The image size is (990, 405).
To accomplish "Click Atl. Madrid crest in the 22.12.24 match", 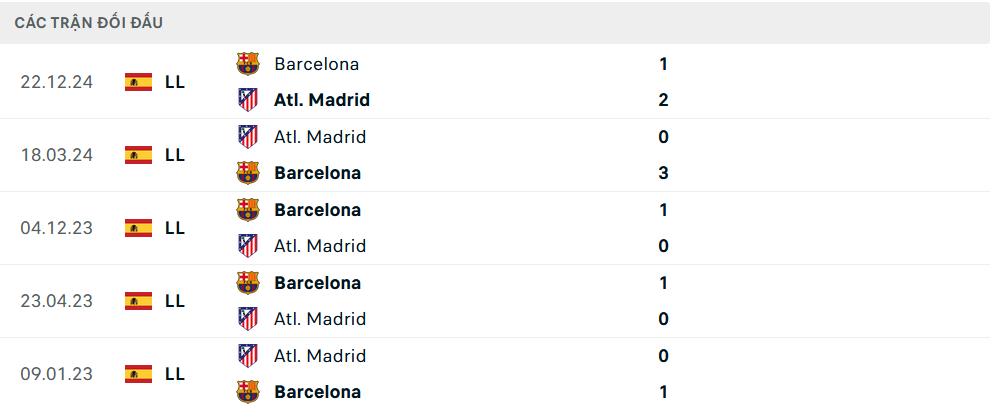I will (x=247, y=100).
